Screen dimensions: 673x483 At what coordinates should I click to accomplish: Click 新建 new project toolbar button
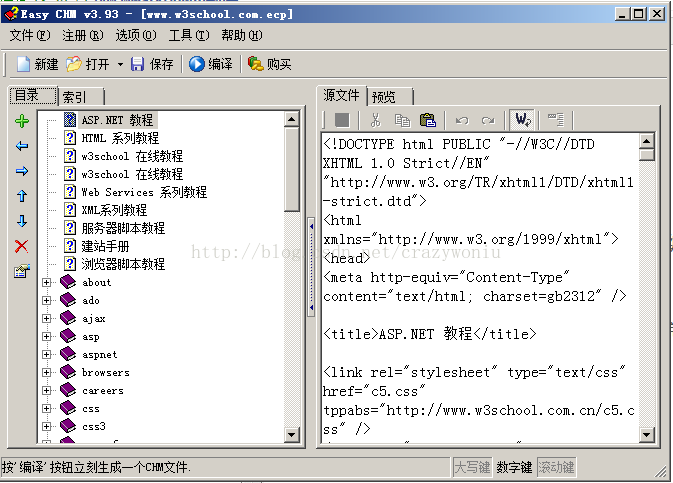point(37,64)
